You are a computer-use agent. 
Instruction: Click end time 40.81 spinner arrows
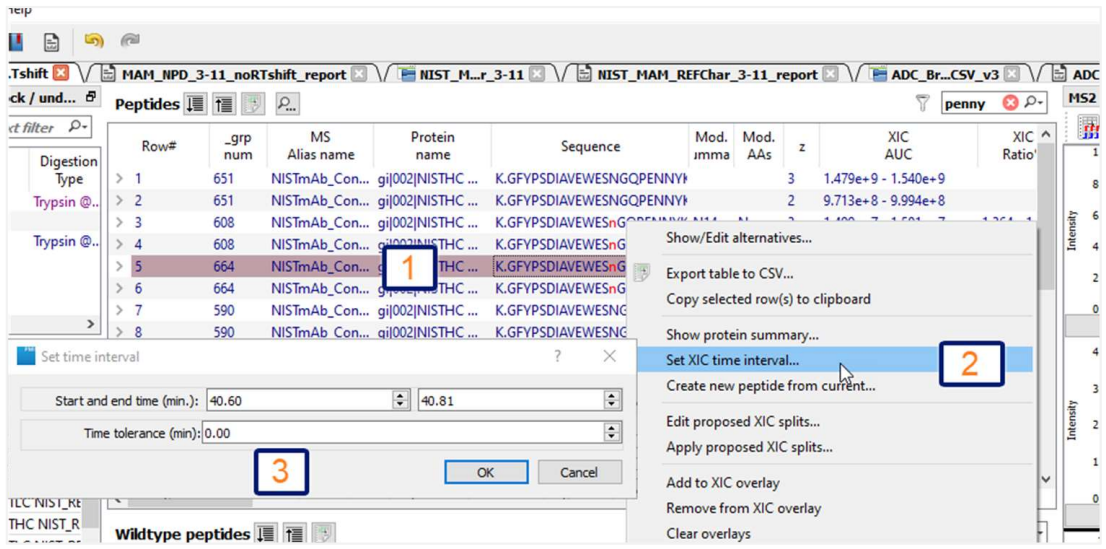click(612, 400)
